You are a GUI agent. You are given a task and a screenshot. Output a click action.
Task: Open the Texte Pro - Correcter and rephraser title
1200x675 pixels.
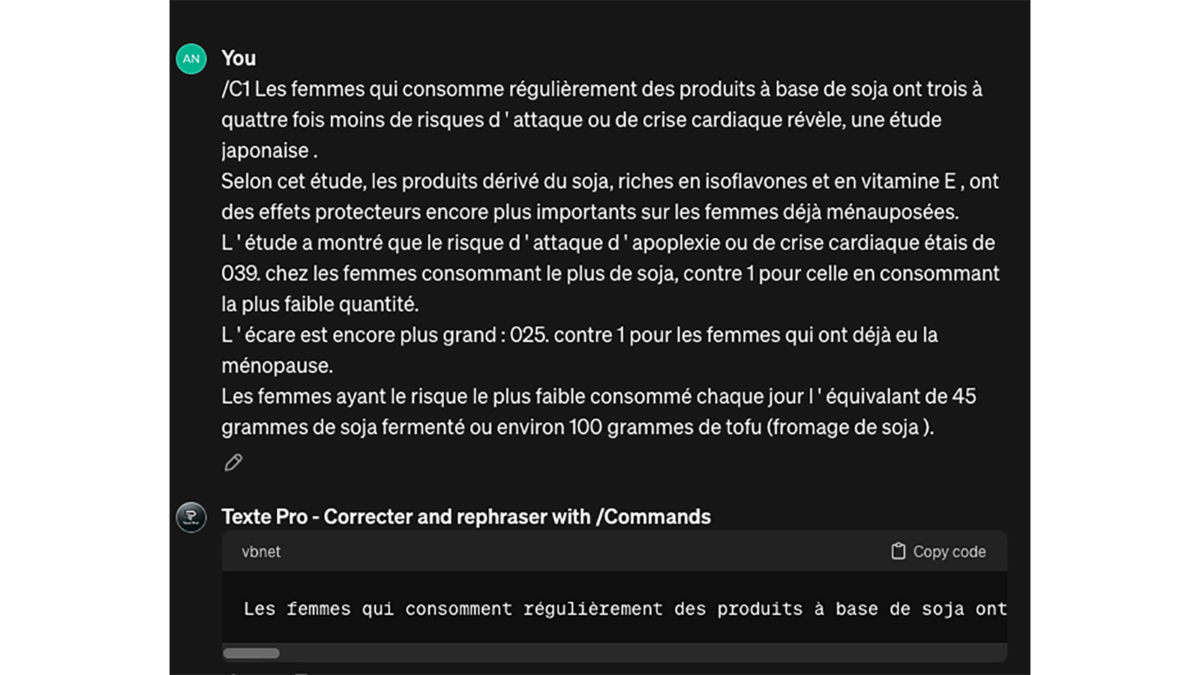tap(466, 517)
